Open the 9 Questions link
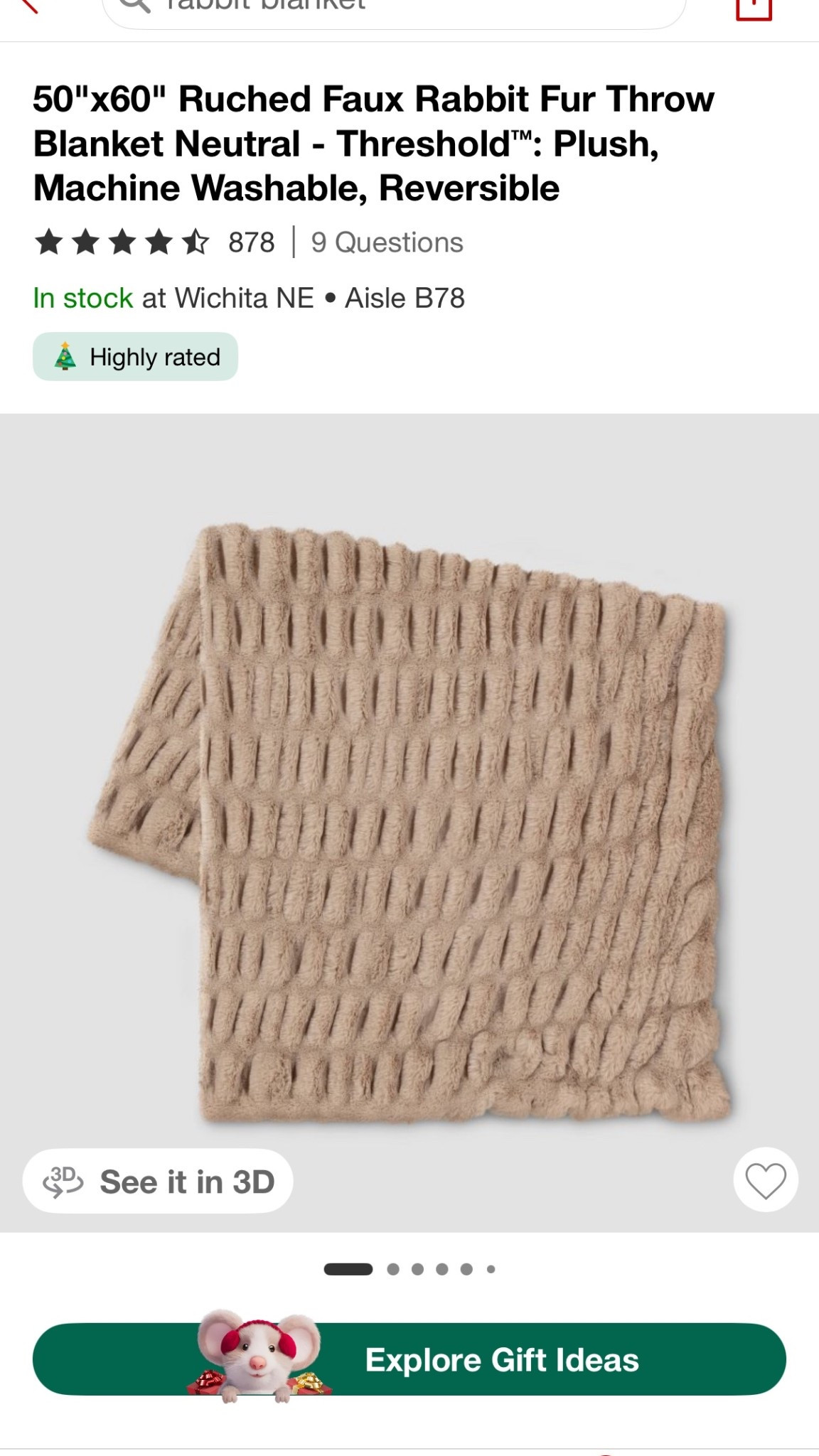The image size is (819, 1456). click(387, 242)
